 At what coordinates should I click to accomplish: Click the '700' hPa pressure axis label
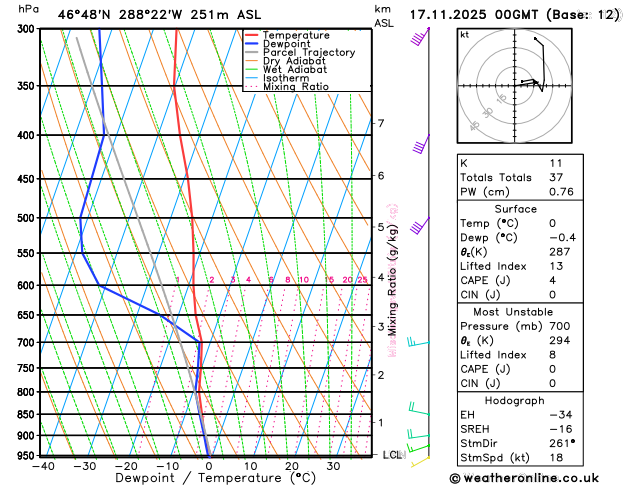(x=28, y=342)
